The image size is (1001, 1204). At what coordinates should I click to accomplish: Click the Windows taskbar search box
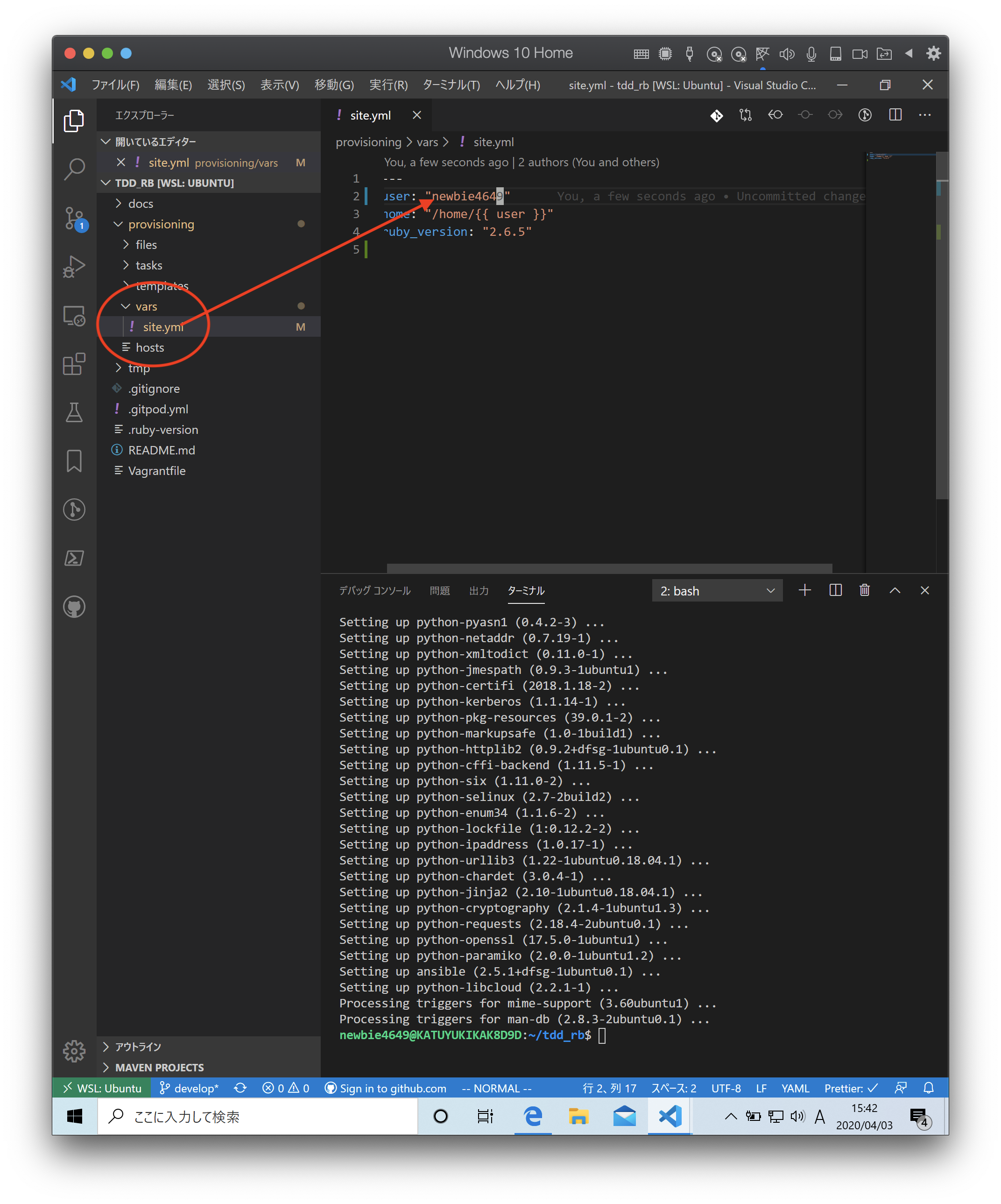[x=258, y=1116]
